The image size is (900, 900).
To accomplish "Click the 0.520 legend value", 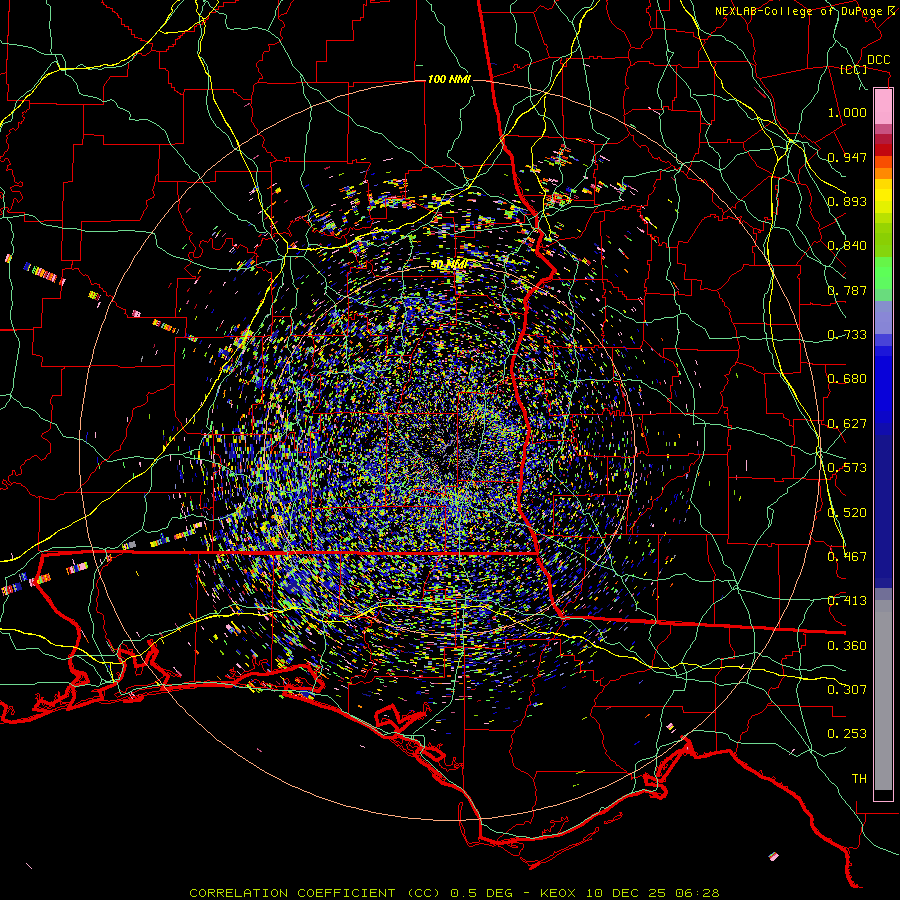I will (x=847, y=513).
